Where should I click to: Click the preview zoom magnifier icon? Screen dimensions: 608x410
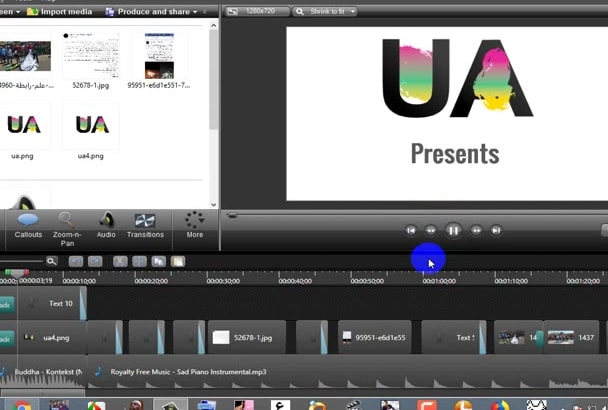coord(299,12)
